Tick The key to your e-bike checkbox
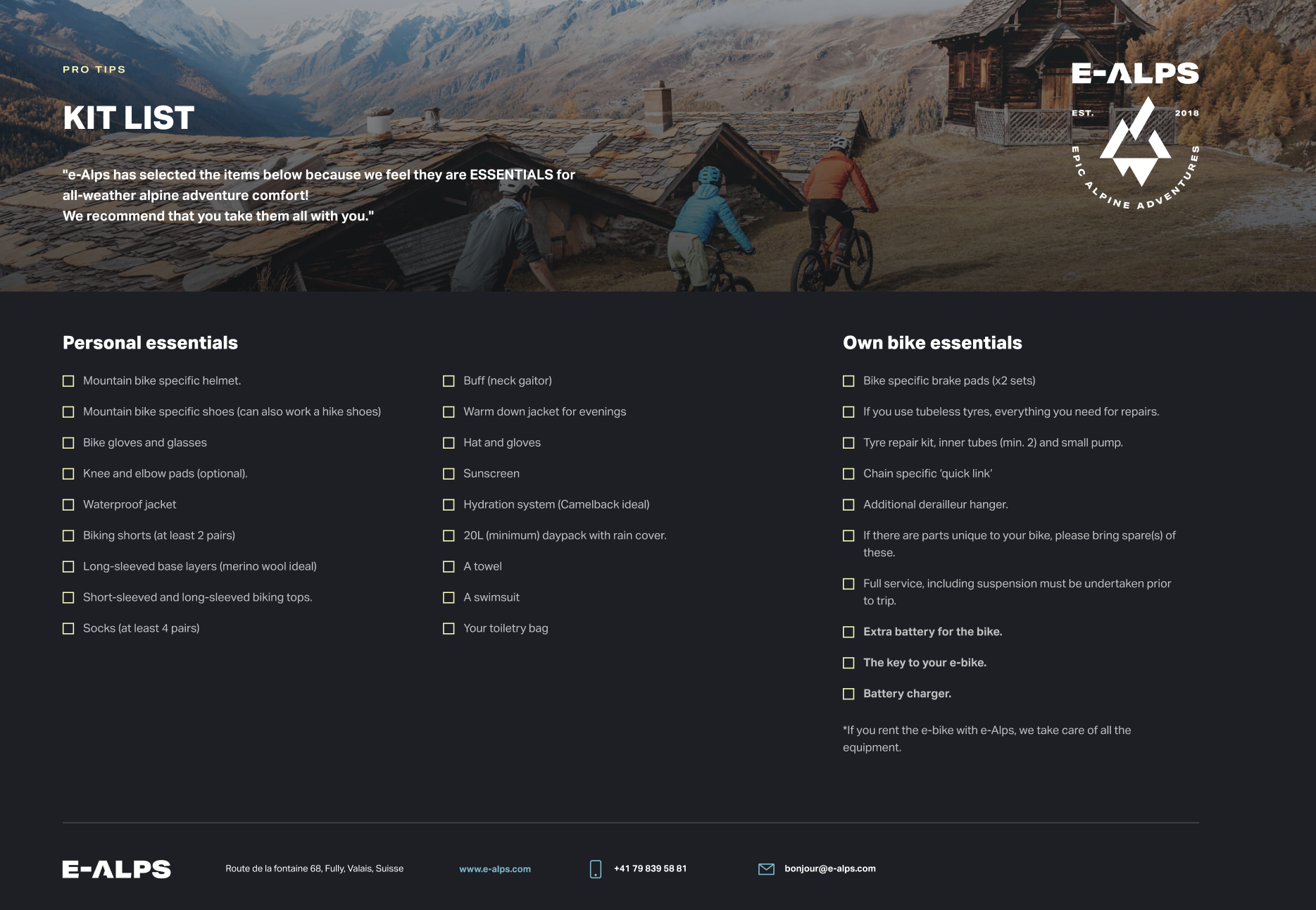Screen dimensions: 1316x910 [848, 663]
